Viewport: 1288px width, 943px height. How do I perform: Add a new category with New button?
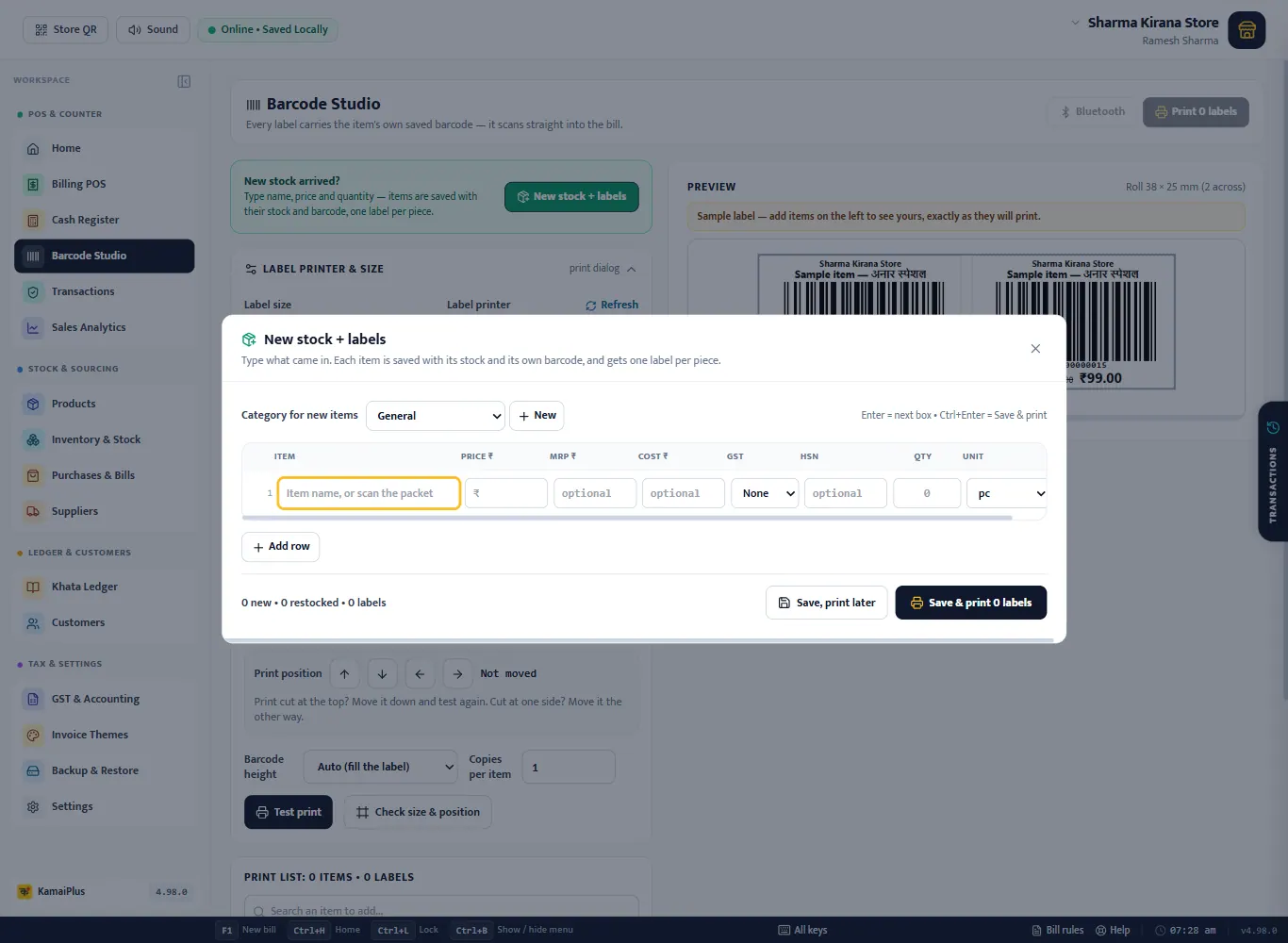537,416
